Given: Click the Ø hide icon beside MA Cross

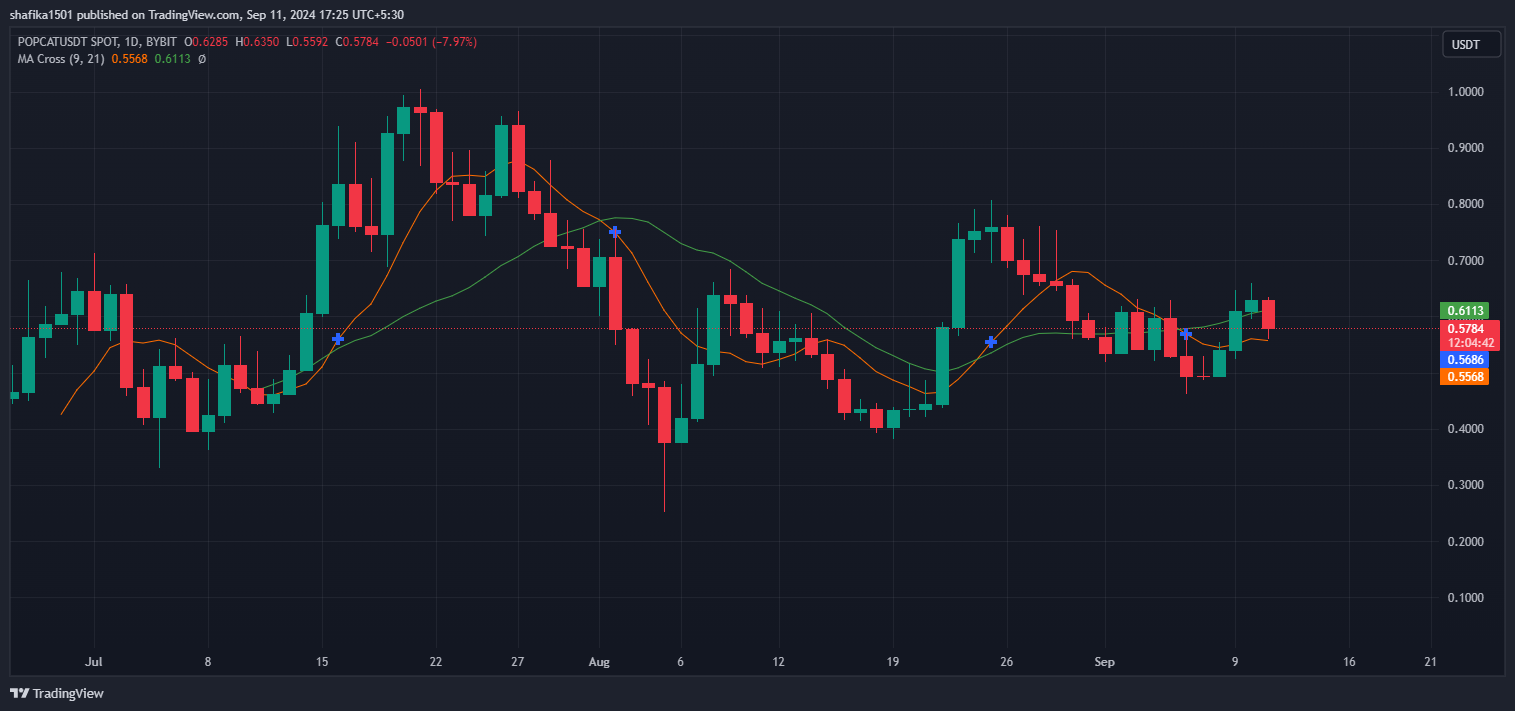Looking at the screenshot, I should click(x=200, y=58).
